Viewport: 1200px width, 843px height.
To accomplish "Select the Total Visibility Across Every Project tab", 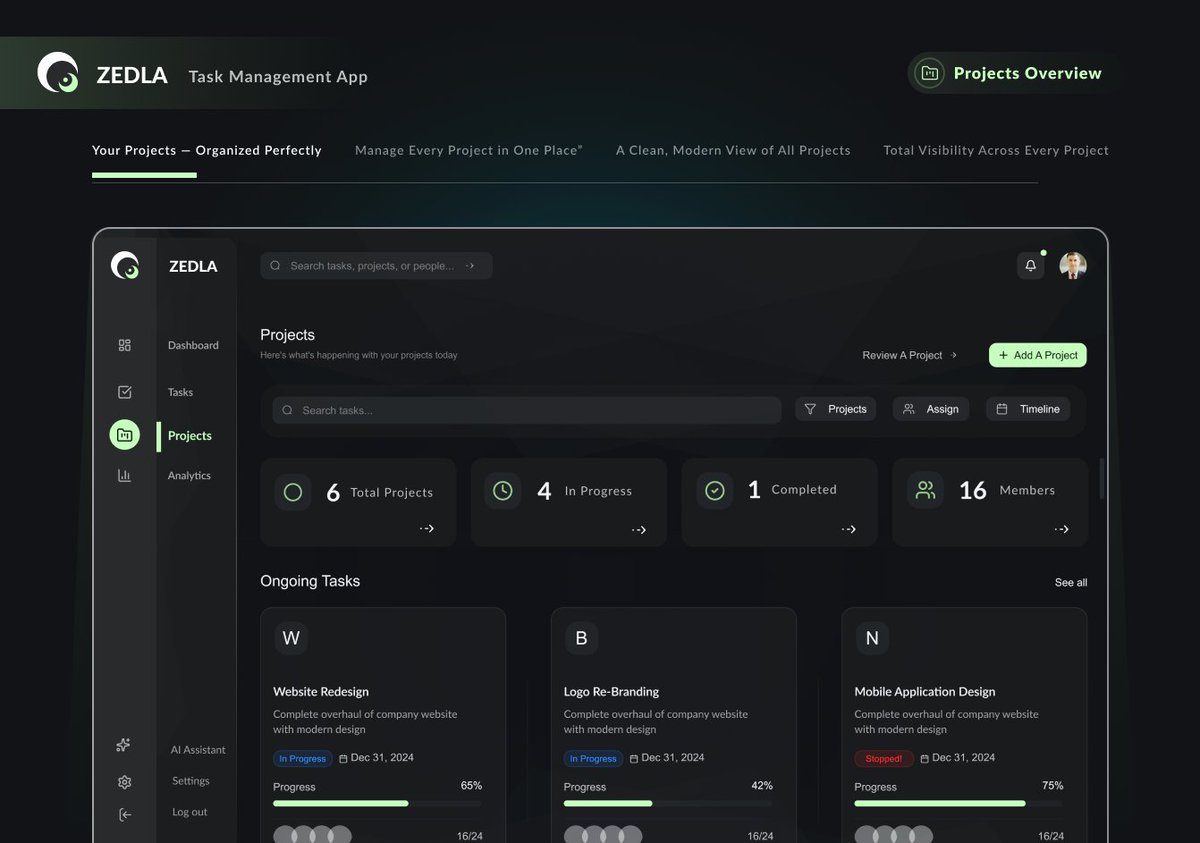I will tap(995, 149).
